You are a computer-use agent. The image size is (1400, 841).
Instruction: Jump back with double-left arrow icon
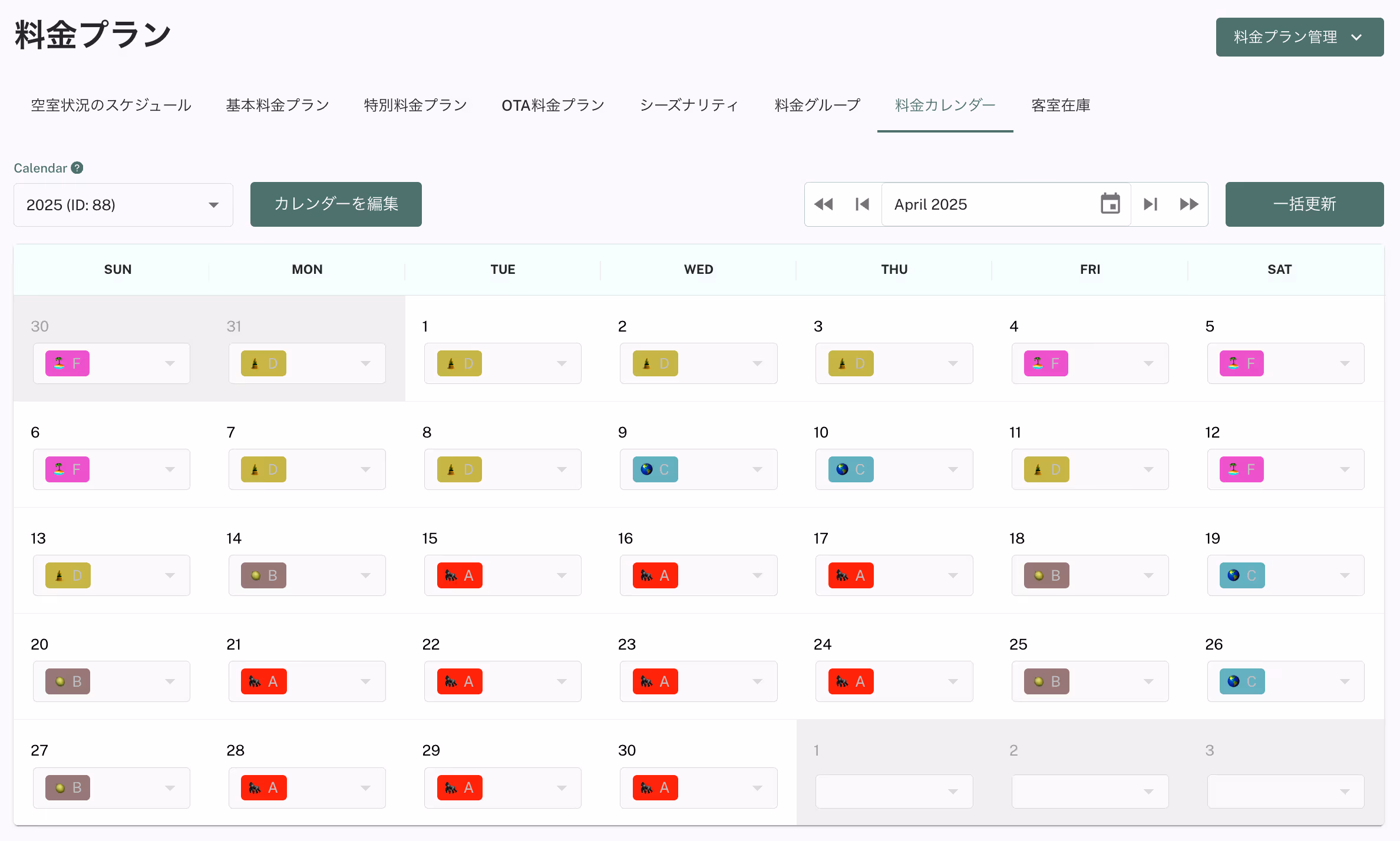[x=824, y=204]
